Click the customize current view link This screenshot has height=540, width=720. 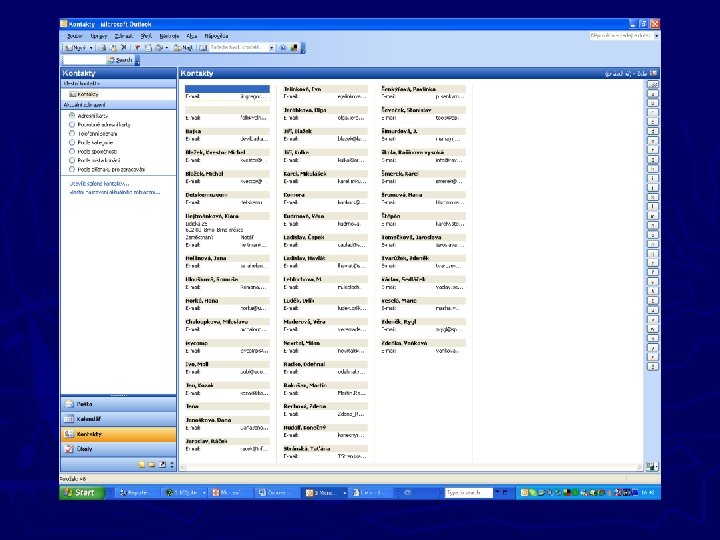(x=115, y=192)
